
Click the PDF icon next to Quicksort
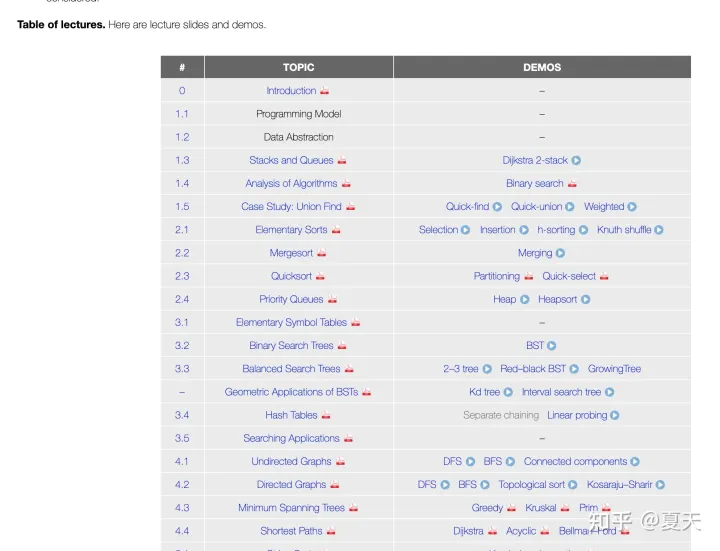tap(320, 276)
